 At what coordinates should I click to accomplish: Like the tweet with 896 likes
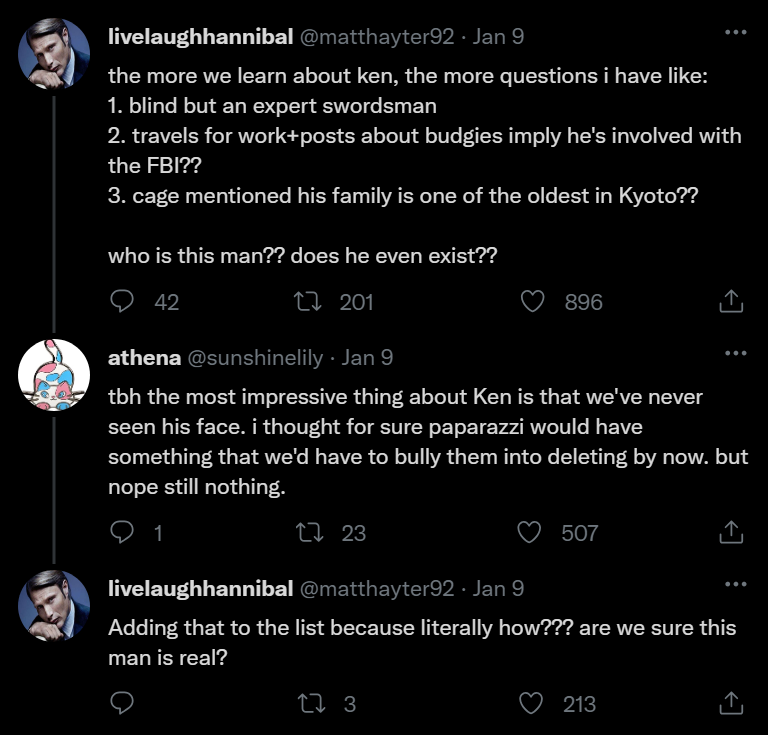pyautogui.click(x=535, y=301)
